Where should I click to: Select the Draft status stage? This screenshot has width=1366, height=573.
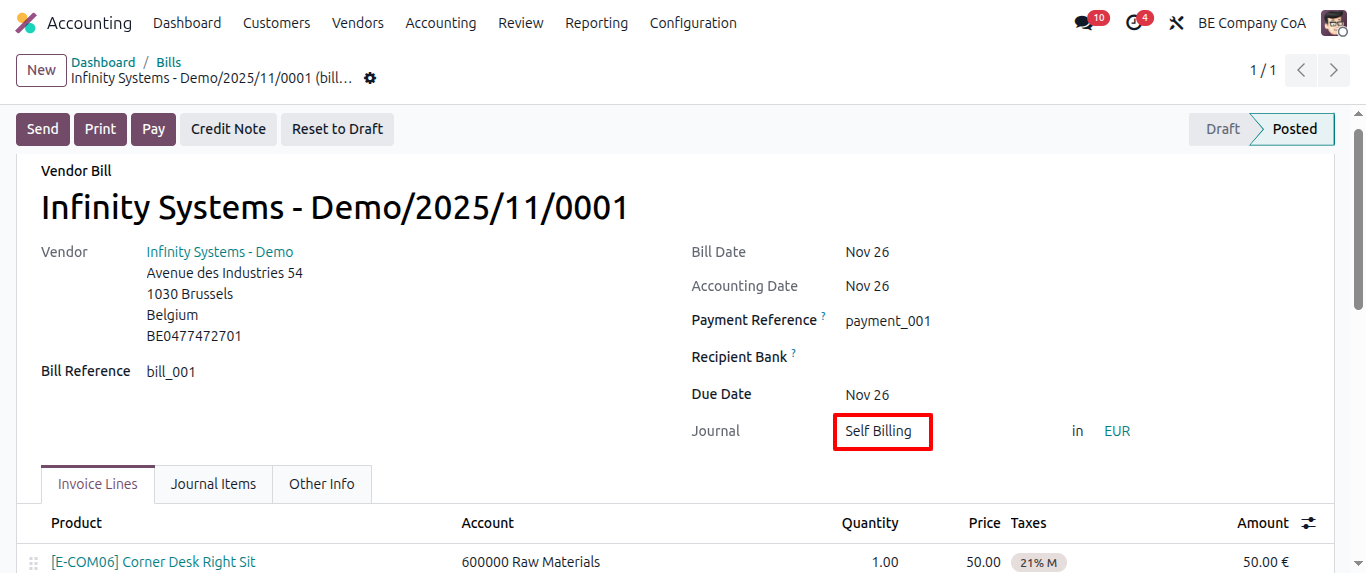tap(1222, 129)
